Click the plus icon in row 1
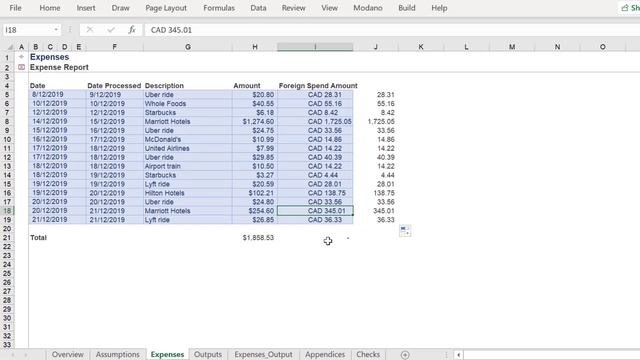This screenshot has width=640, height=360. tap(21, 57)
